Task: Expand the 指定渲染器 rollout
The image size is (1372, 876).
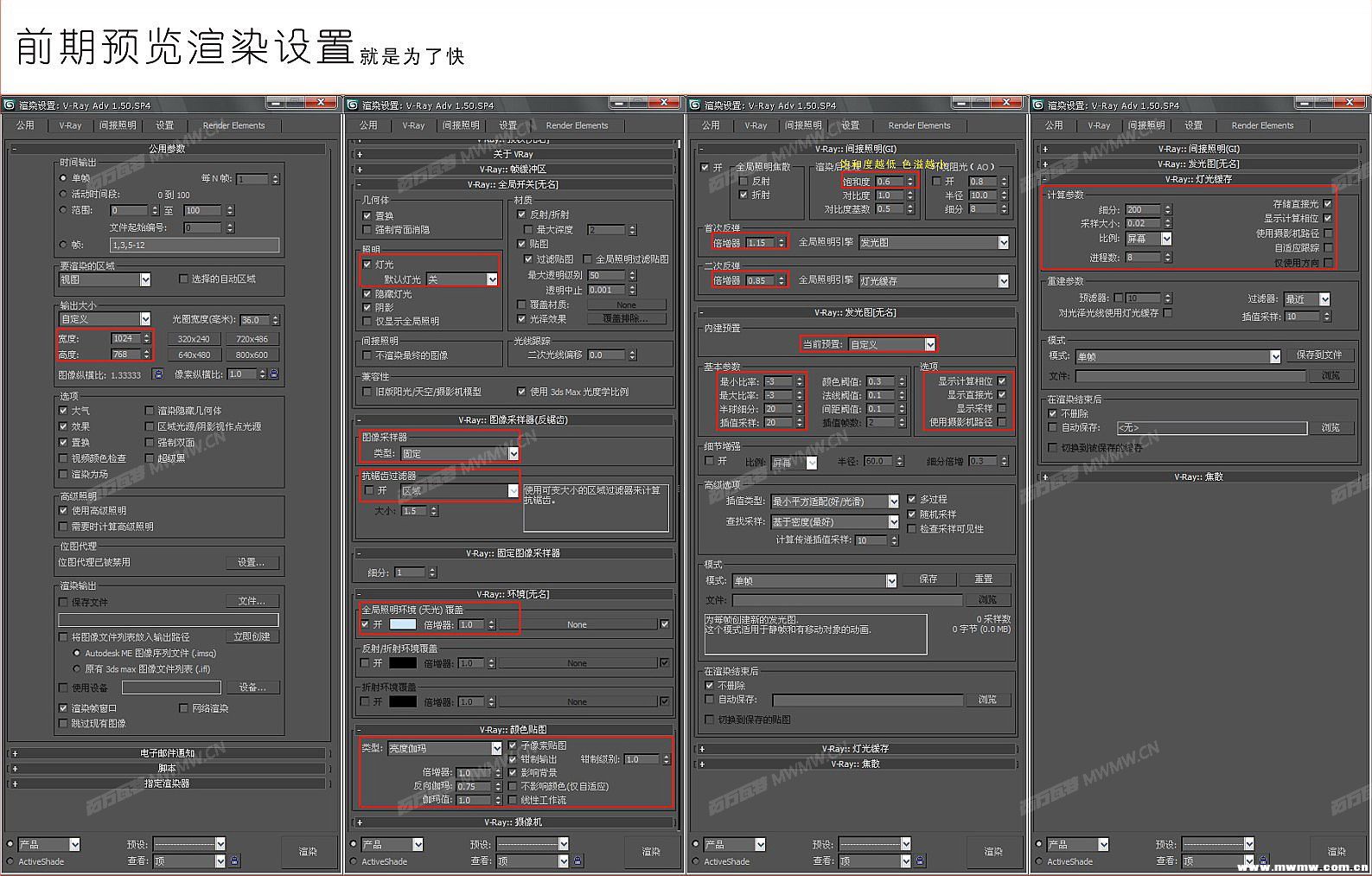Action: tap(167, 783)
